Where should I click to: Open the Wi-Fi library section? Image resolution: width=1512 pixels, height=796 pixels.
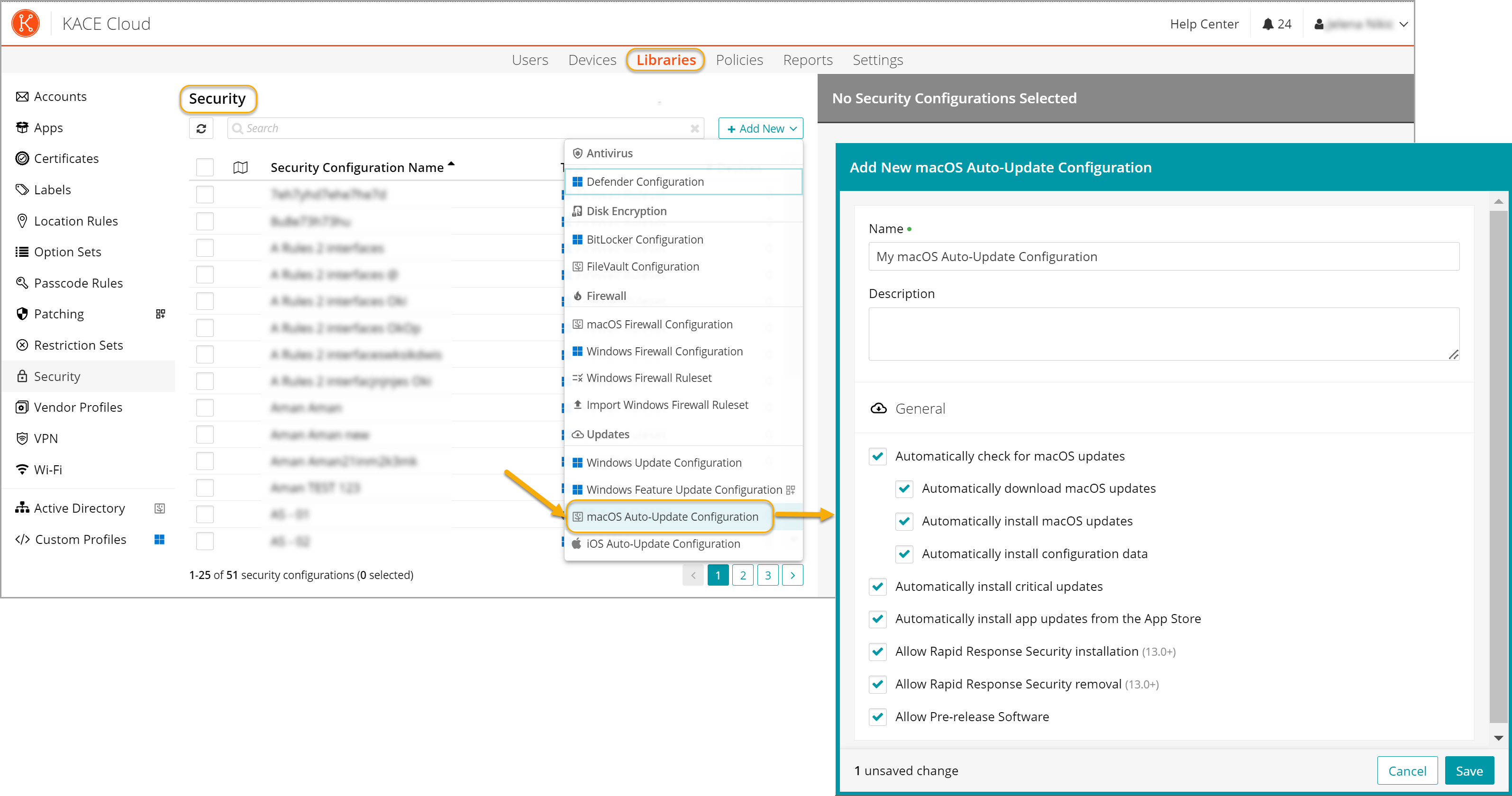click(x=47, y=469)
